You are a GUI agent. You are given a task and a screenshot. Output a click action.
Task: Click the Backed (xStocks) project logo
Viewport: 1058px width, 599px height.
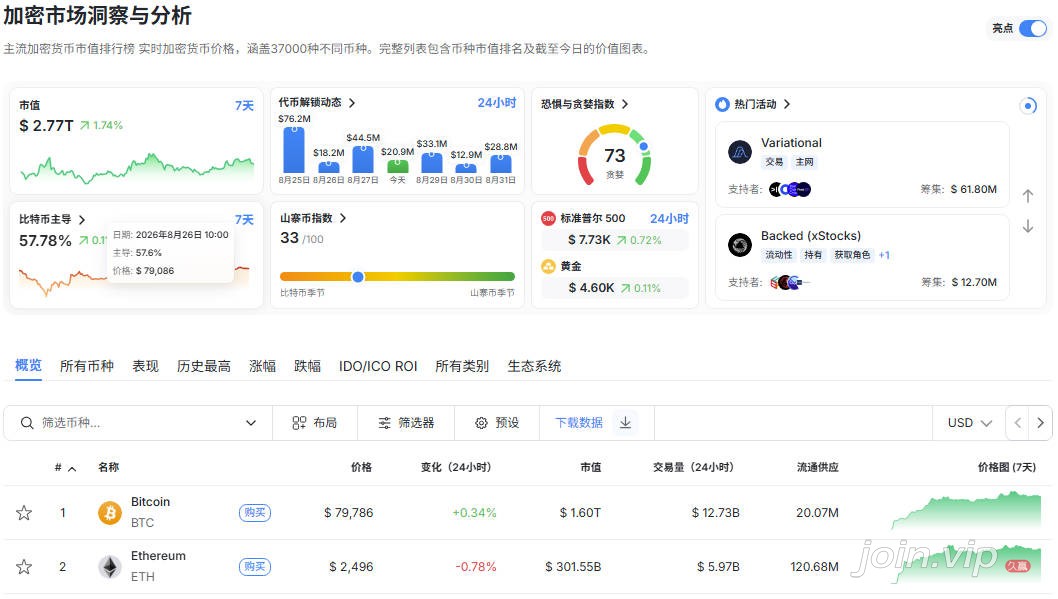coord(740,244)
